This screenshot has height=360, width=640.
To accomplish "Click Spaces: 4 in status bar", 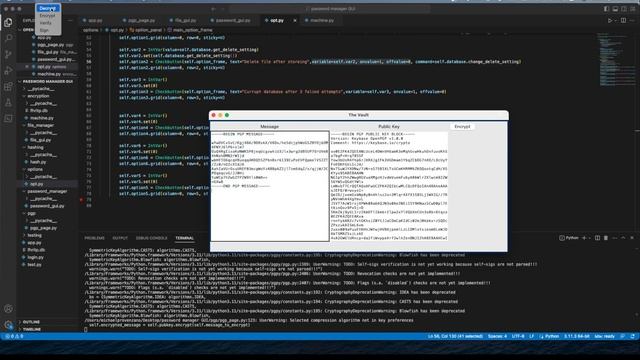I will pyautogui.click(x=497, y=336).
